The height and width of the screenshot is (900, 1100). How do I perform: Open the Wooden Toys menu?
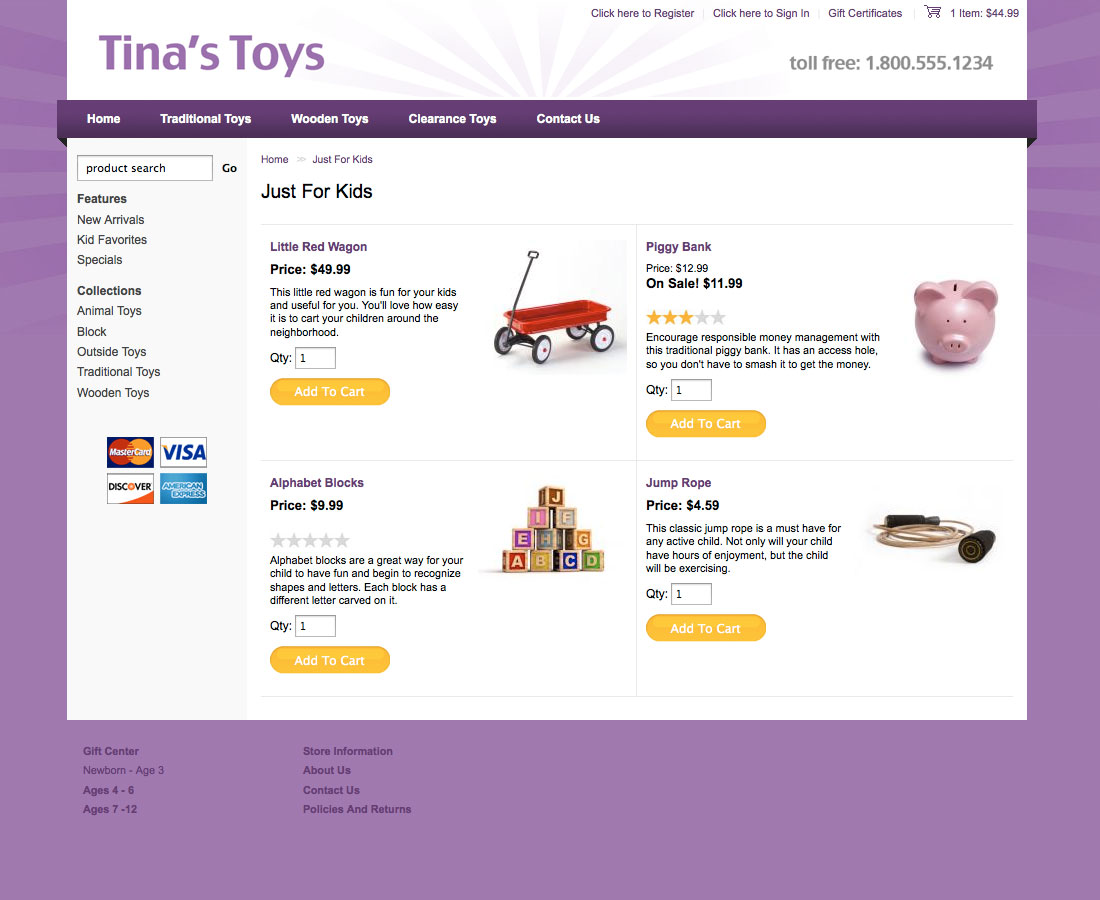click(330, 119)
